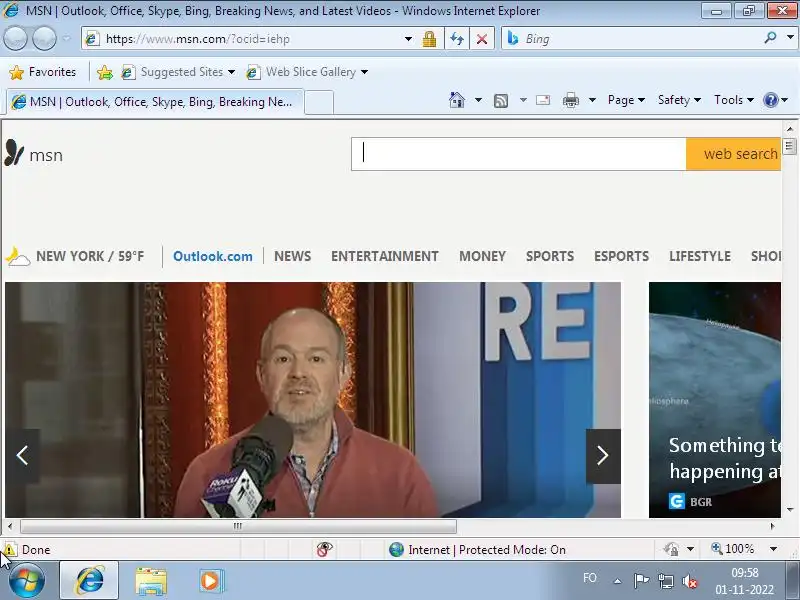Open the Favorites center
Image resolution: width=800 pixels, height=600 pixels.
(x=43, y=72)
